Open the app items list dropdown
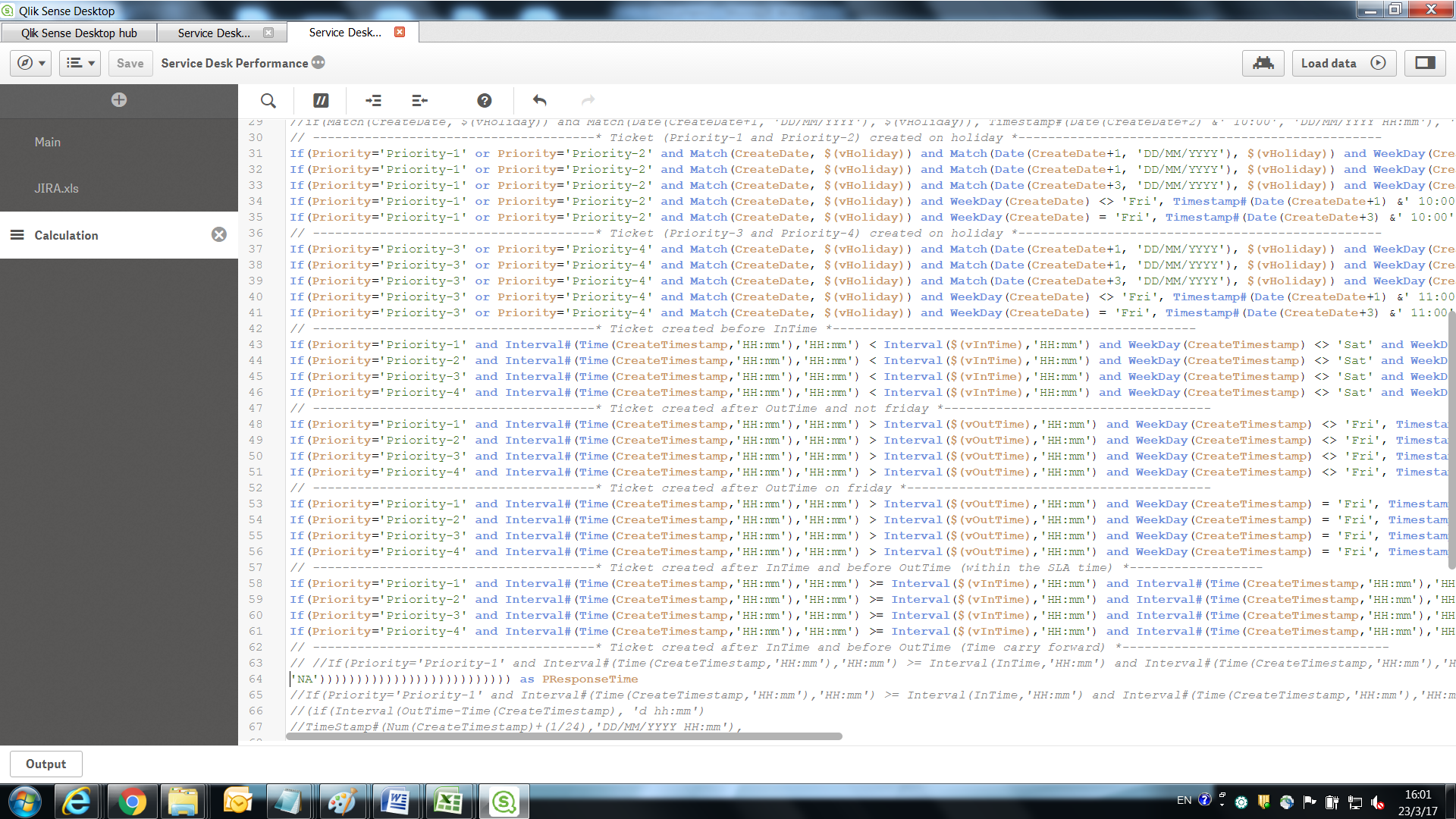The width and height of the screenshot is (1456, 819). coord(80,63)
